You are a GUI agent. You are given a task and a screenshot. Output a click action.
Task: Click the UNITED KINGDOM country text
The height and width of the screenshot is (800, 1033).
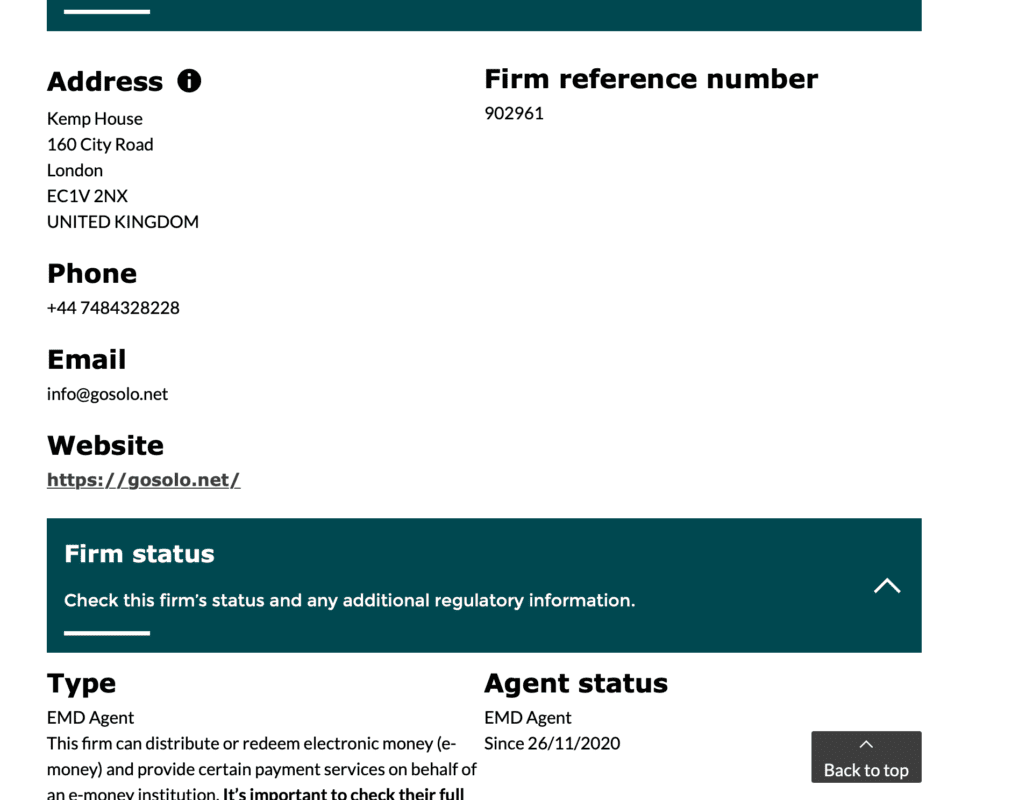click(x=123, y=222)
